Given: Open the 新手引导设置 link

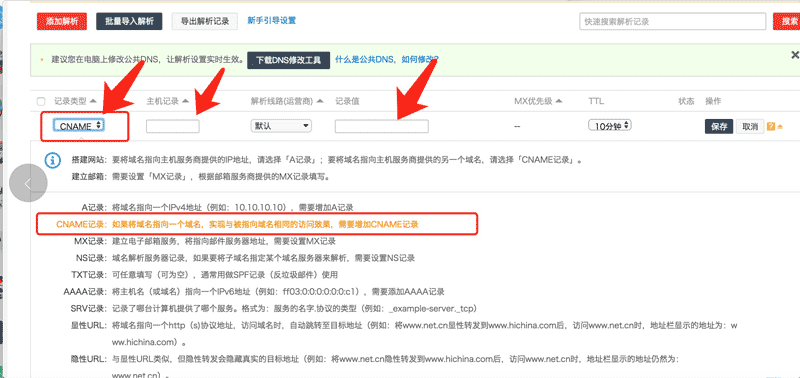Looking at the screenshot, I should (x=271, y=21).
